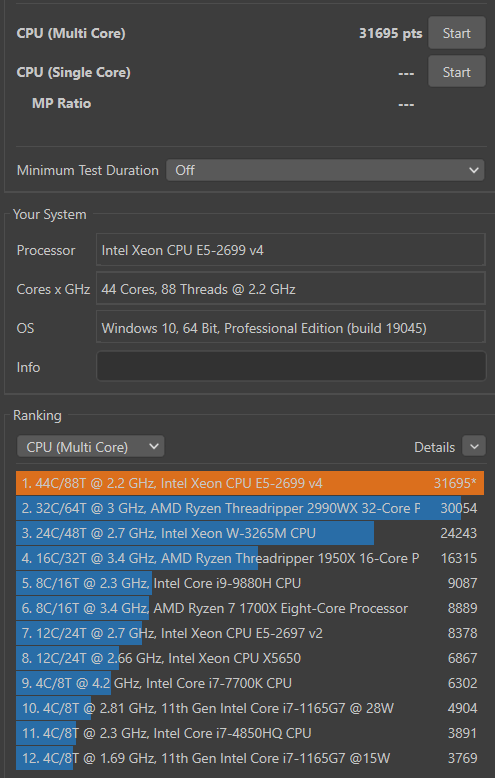Click the Details label in Ranking
The image size is (495, 778).
[434, 447]
